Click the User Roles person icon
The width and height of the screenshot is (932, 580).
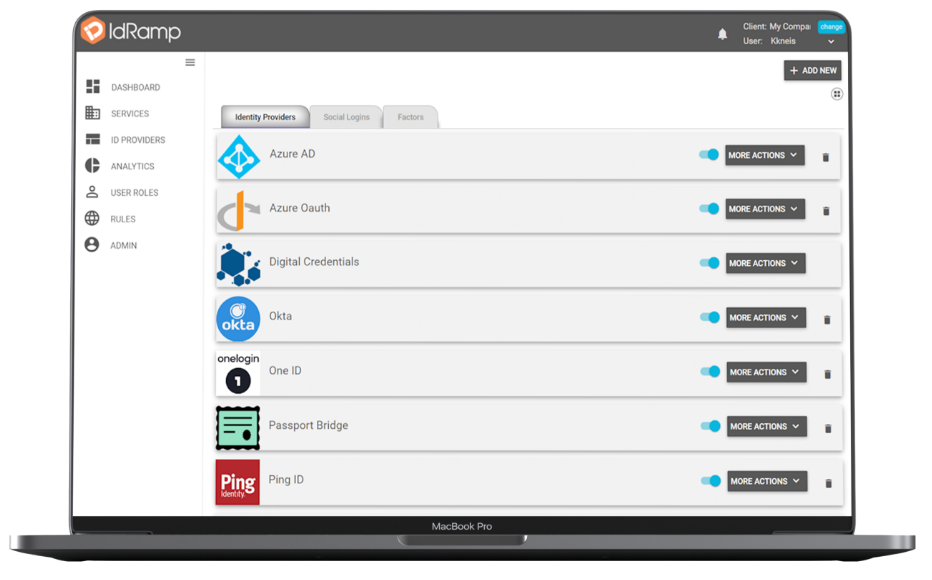pos(92,192)
